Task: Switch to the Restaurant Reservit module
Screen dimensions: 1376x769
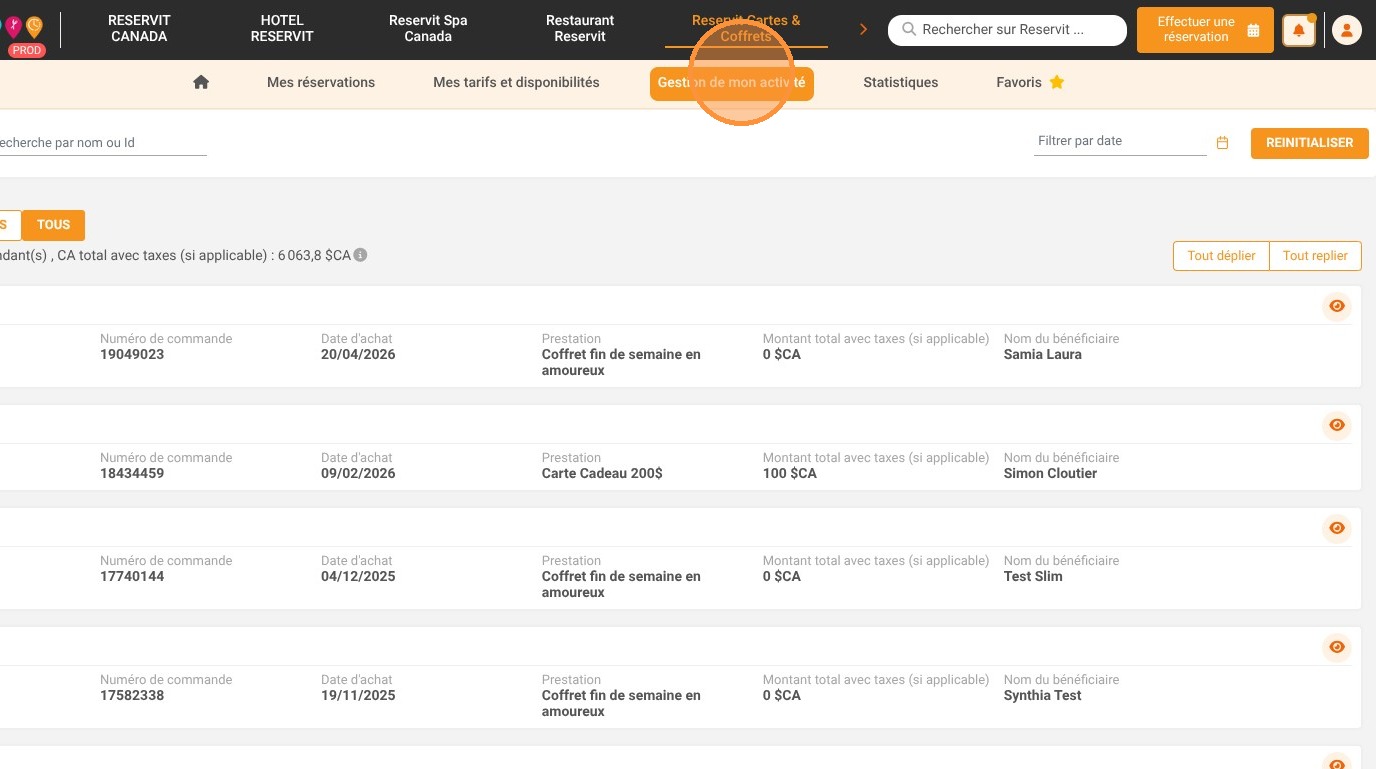Action: click(x=580, y=29)
